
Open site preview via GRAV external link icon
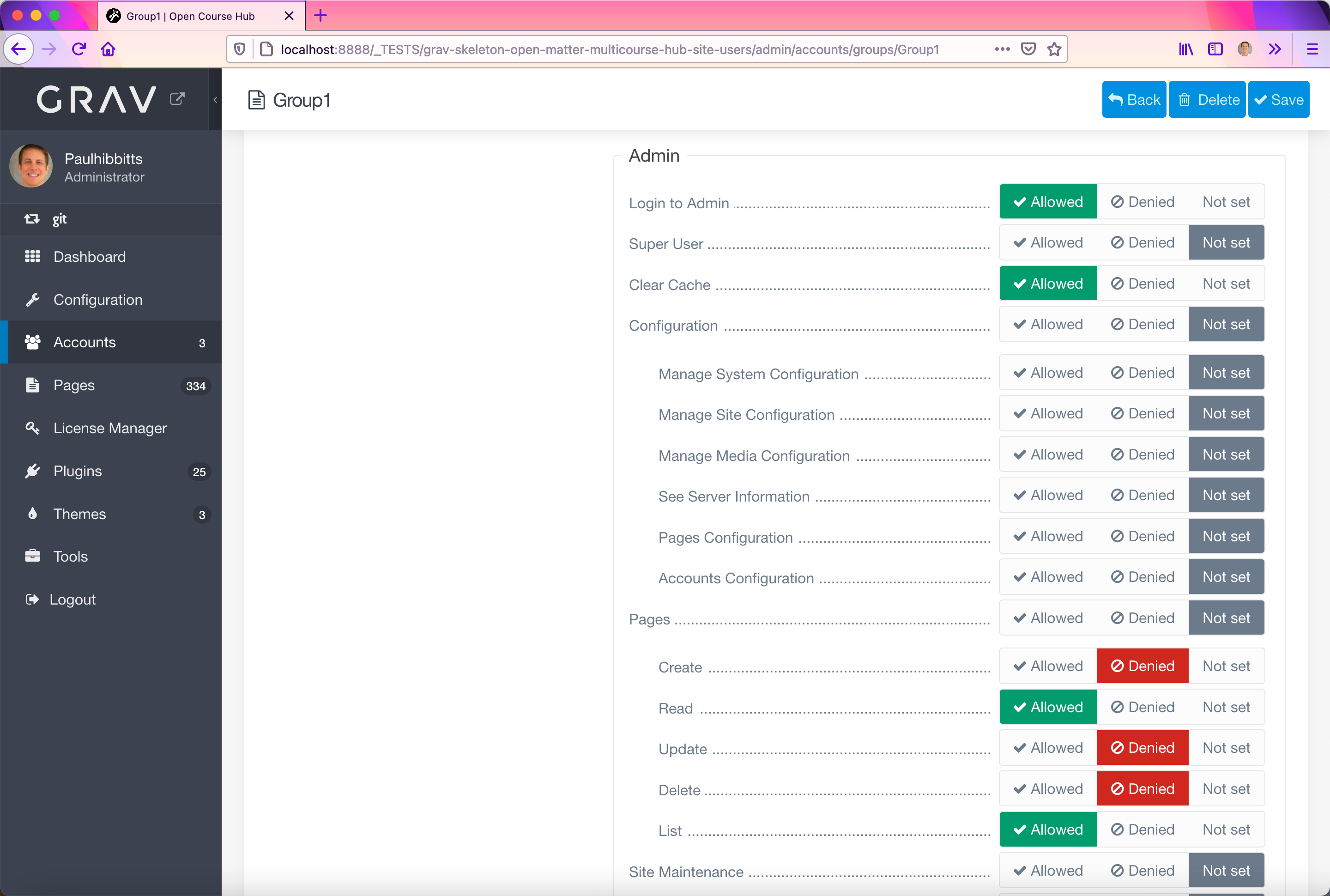click(177, 98)
